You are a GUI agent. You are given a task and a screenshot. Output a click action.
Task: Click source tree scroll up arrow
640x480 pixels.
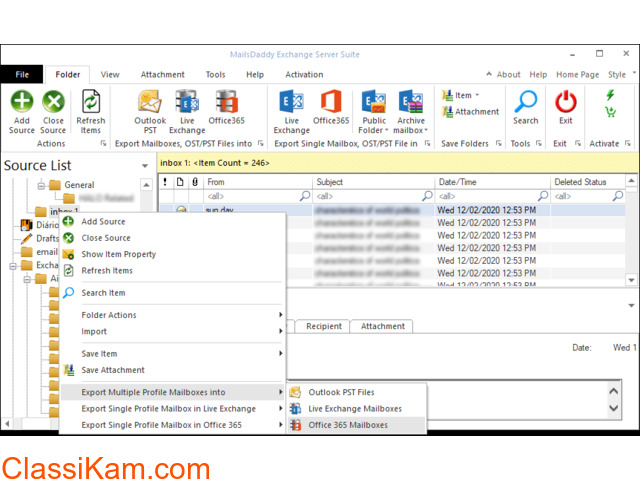click(x=146, y=185)
